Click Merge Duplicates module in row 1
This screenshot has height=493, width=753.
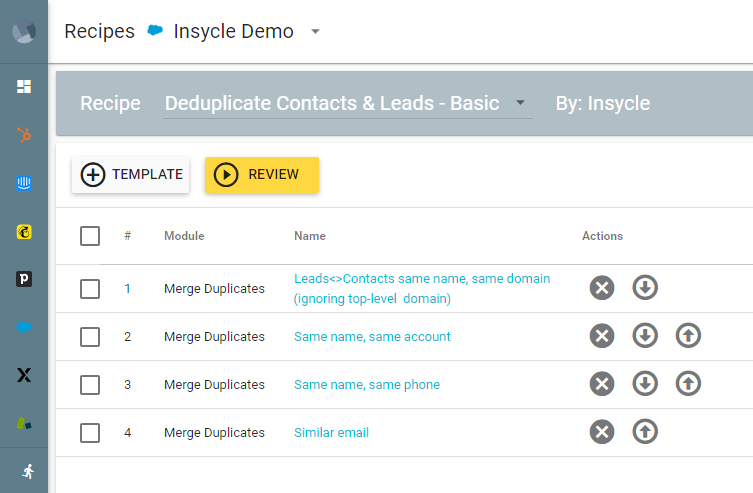click(214, 289)
